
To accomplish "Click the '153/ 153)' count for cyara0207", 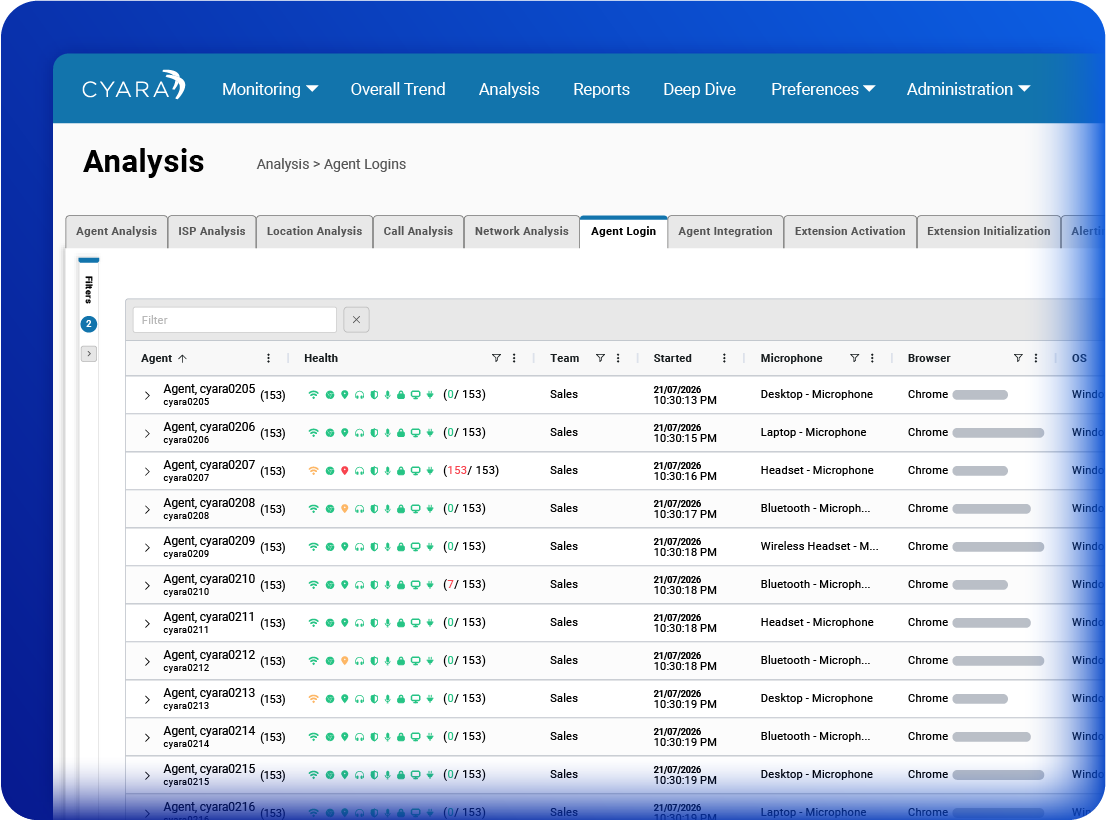I will point(472,471).
